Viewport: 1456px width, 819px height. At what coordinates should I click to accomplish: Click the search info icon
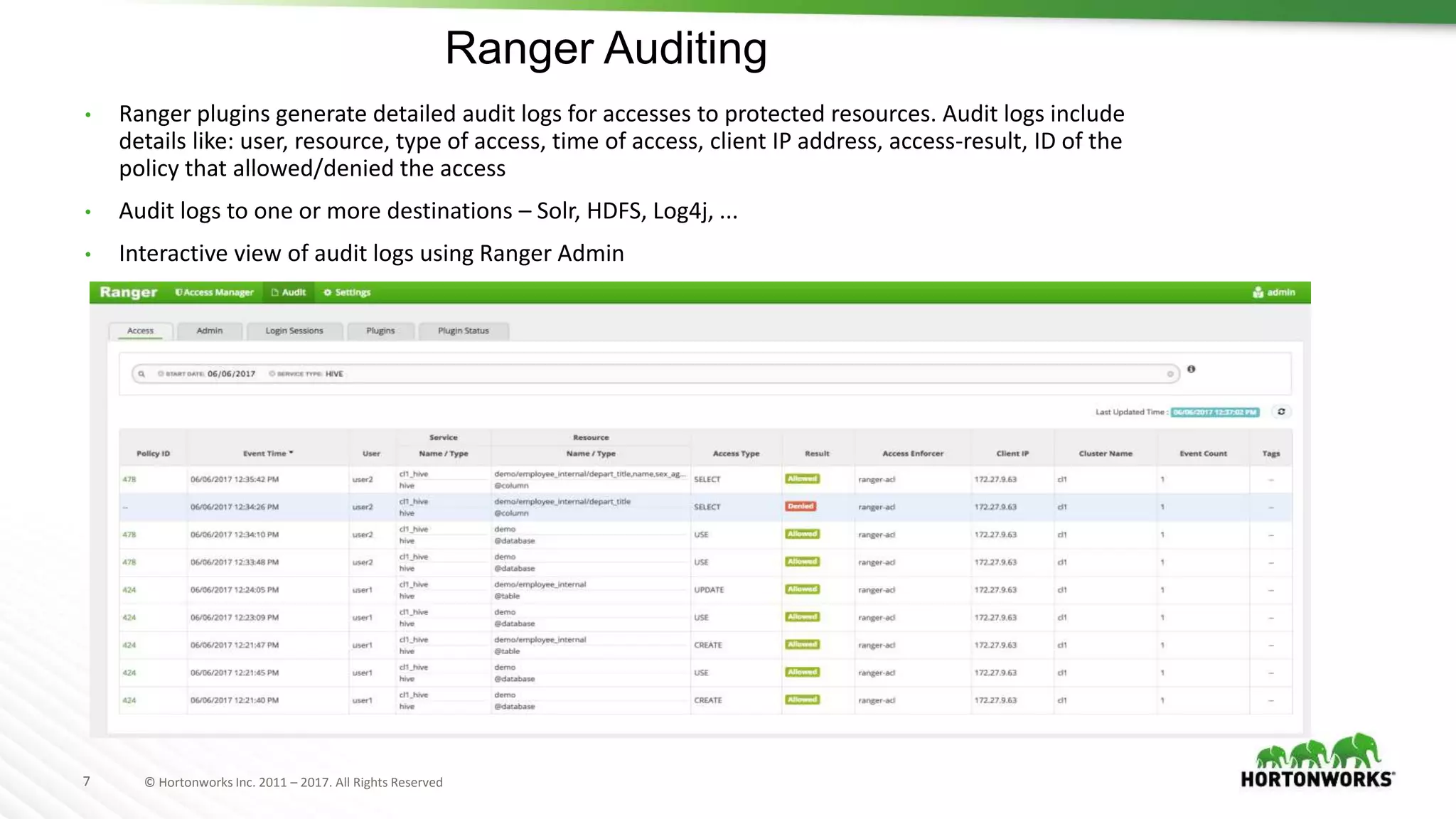point(1192,369)
